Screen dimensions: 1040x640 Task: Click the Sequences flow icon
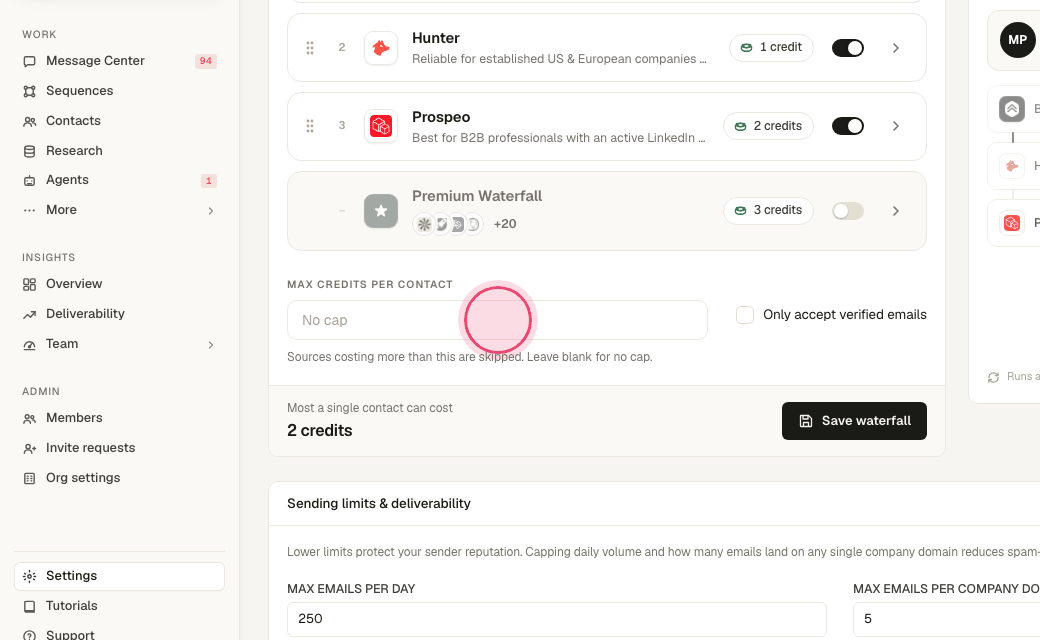pos(29,92)
